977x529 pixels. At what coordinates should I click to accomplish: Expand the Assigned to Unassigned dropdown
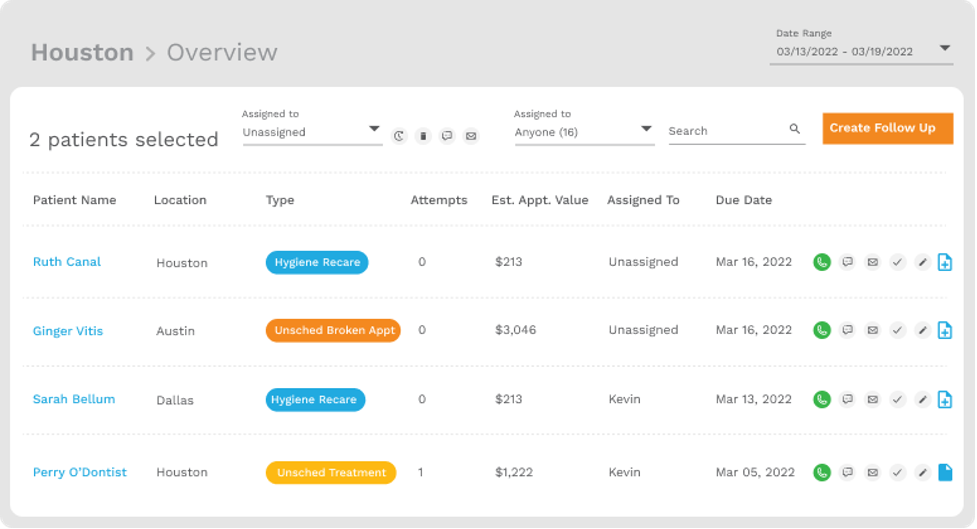(x=374, y=130)
